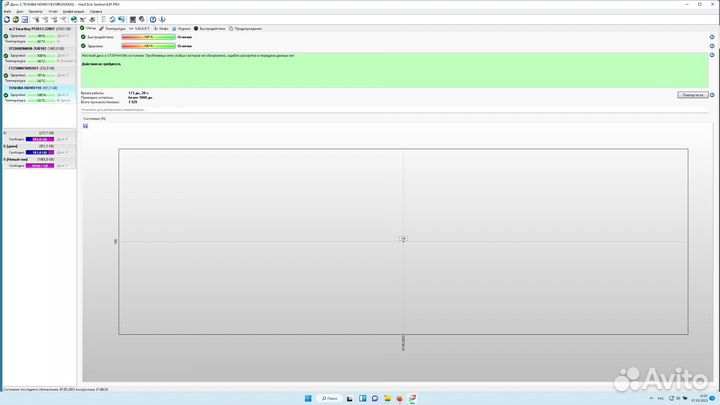Image resolution: width=720 pixels, height=405 pixels.
Task: Click the green toolbar icon beside refresh
Action: [x=16, y=19]
